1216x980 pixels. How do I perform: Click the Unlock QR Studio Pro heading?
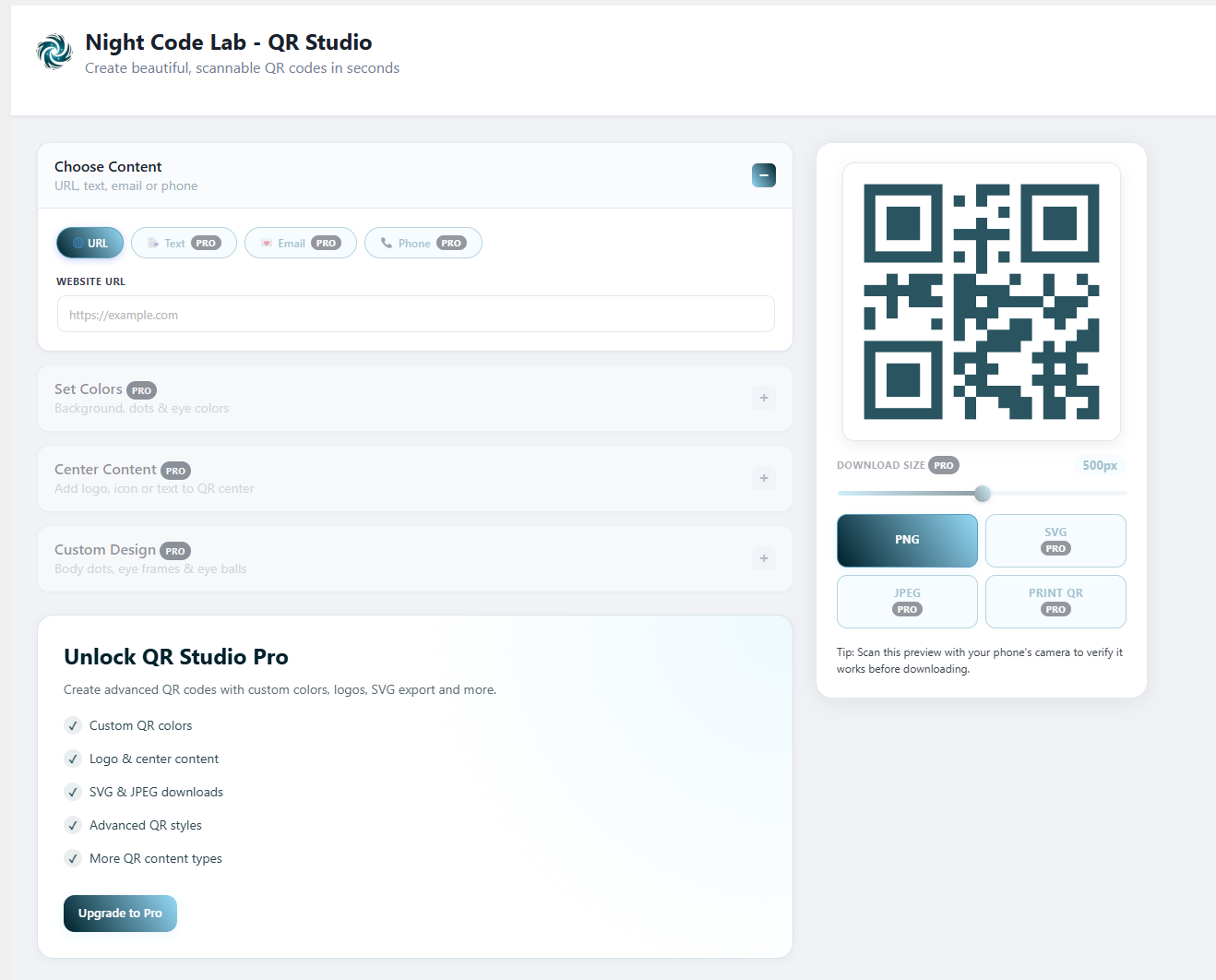coord(176,657)
